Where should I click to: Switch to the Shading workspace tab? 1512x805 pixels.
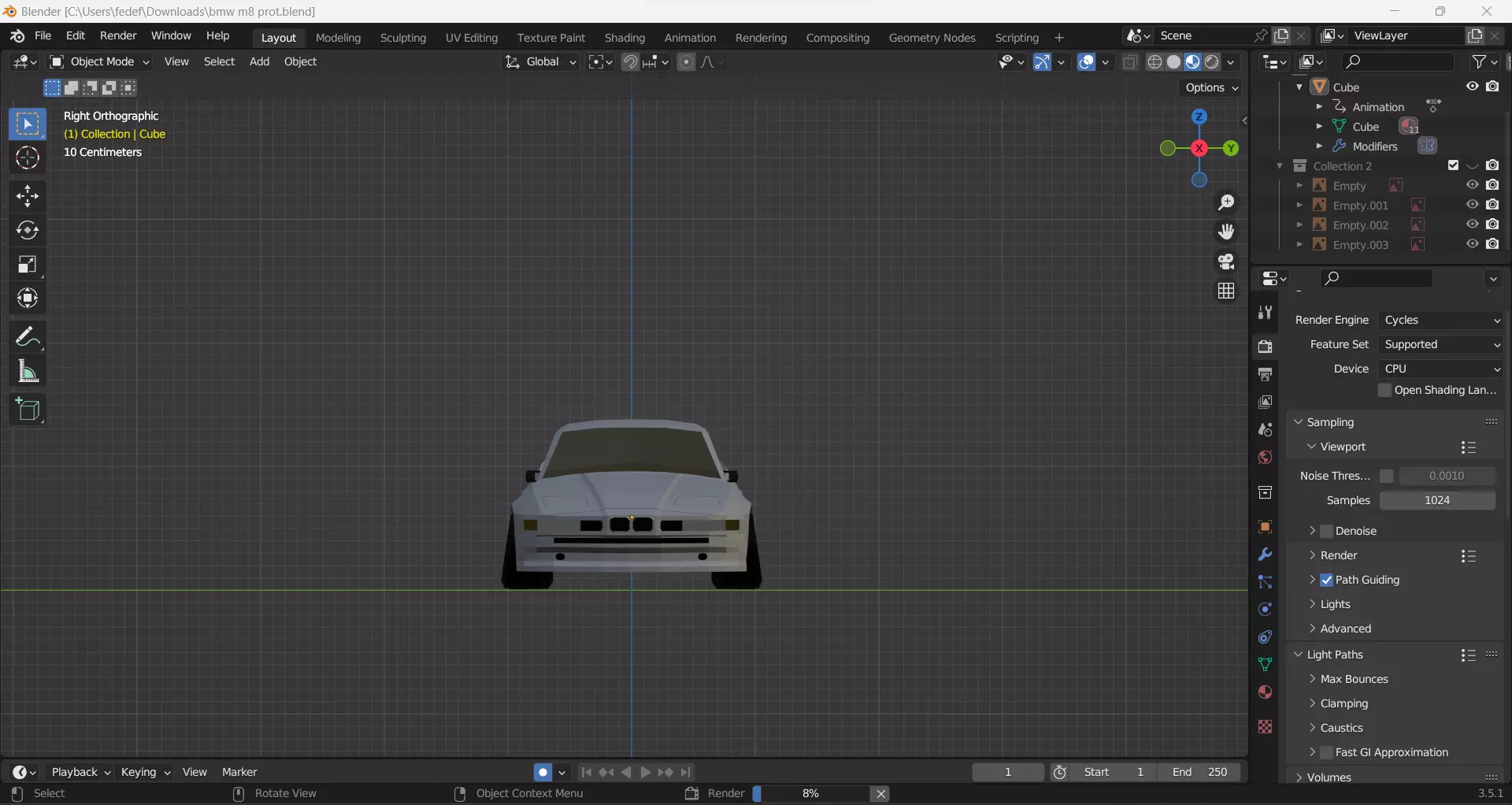click(x=624, y=38)
